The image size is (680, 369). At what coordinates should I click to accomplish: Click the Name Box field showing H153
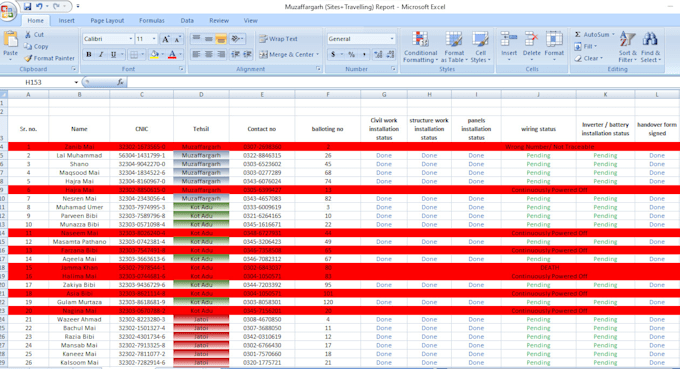37,82
